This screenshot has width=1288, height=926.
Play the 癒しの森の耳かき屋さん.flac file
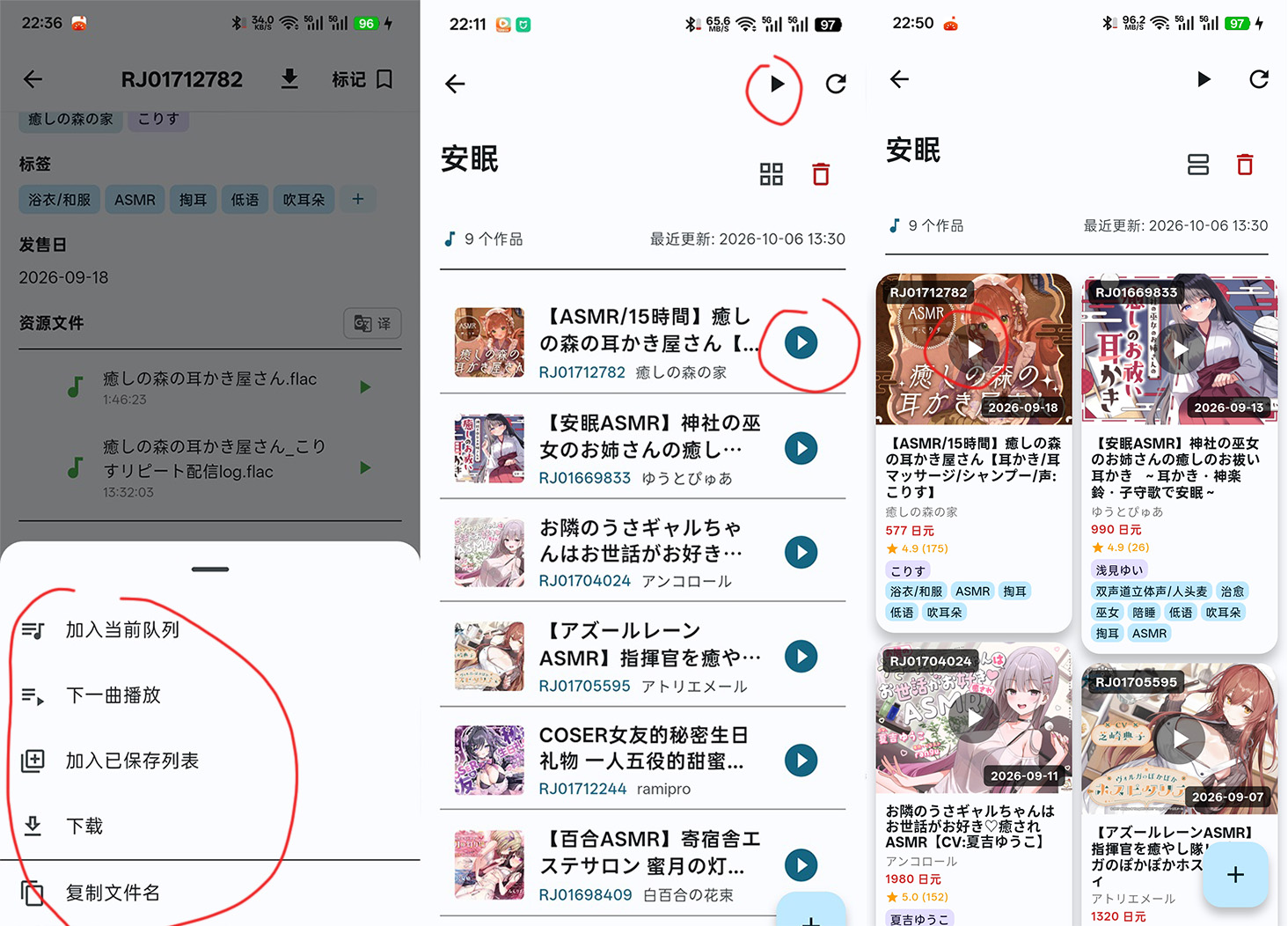pos(365,387)
